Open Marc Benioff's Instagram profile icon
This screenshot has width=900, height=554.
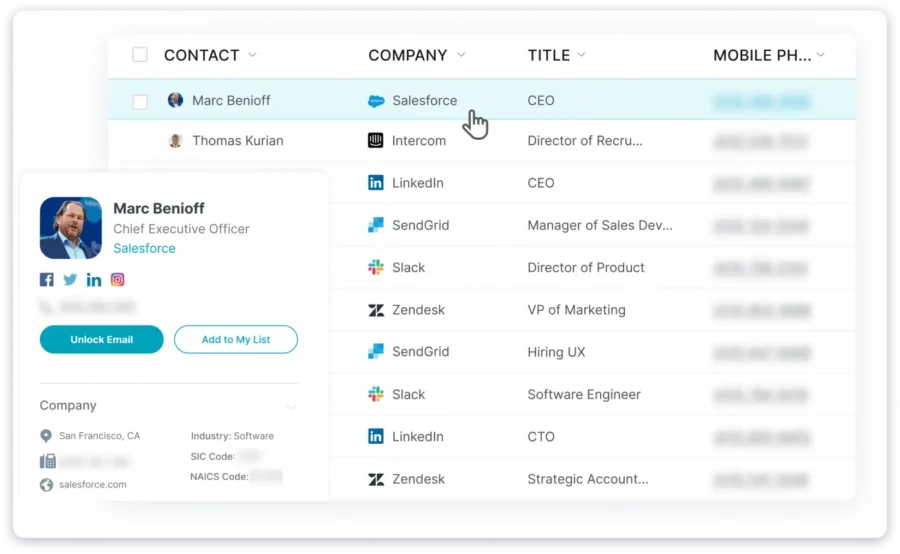118,280
